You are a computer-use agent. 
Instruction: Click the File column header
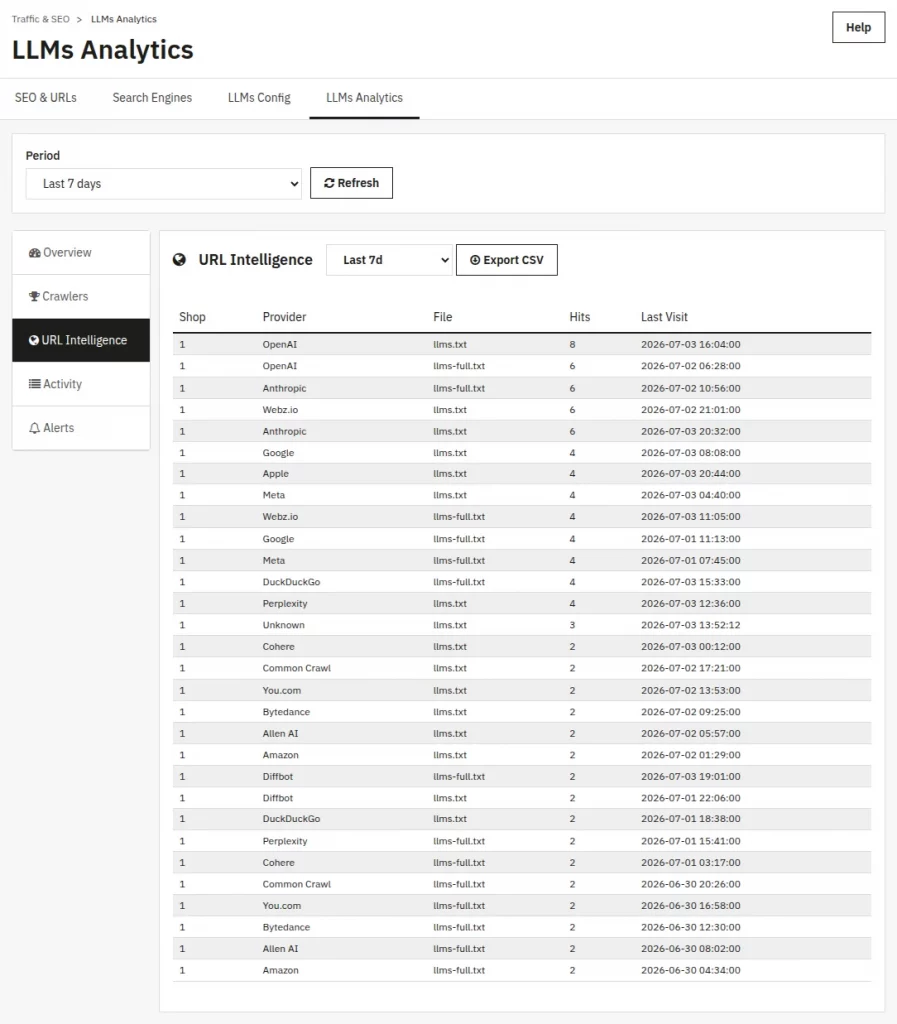pos(443,317)
